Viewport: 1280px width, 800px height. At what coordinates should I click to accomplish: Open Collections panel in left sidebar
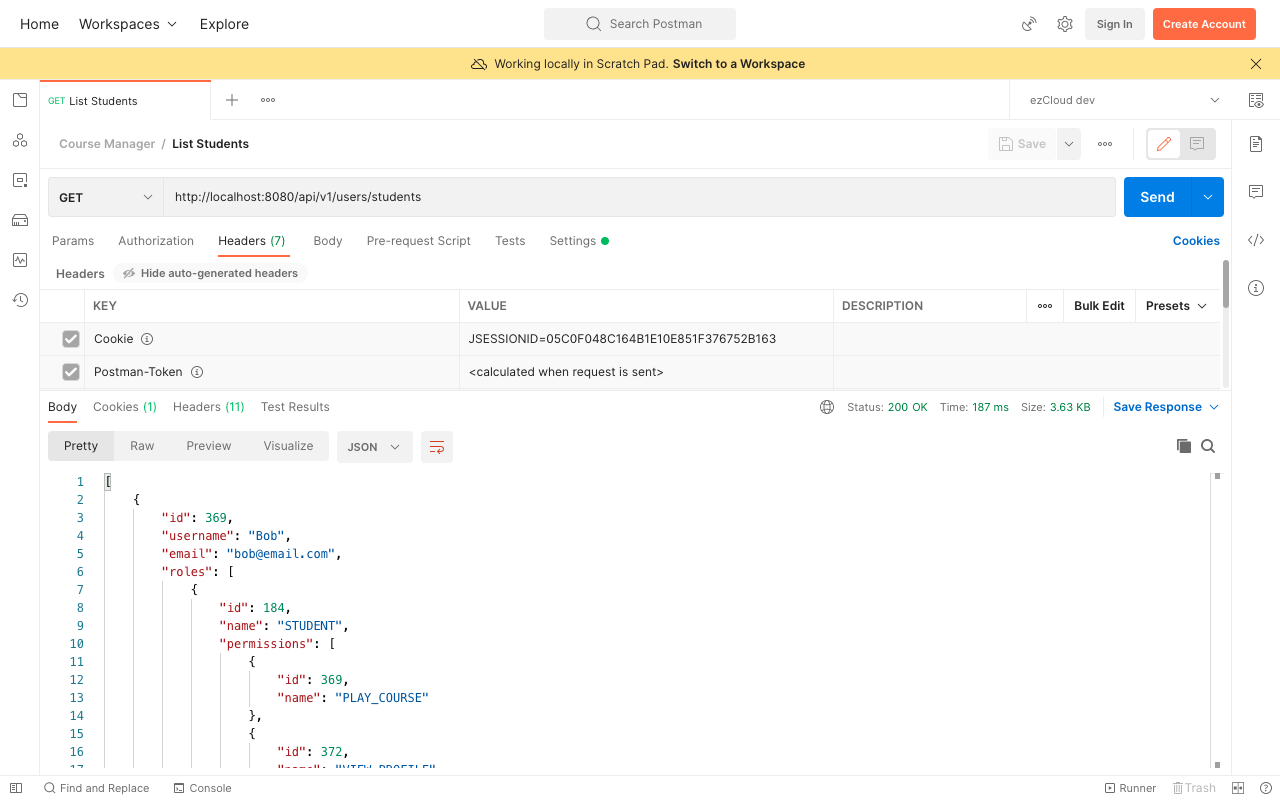tap(20, 100)
